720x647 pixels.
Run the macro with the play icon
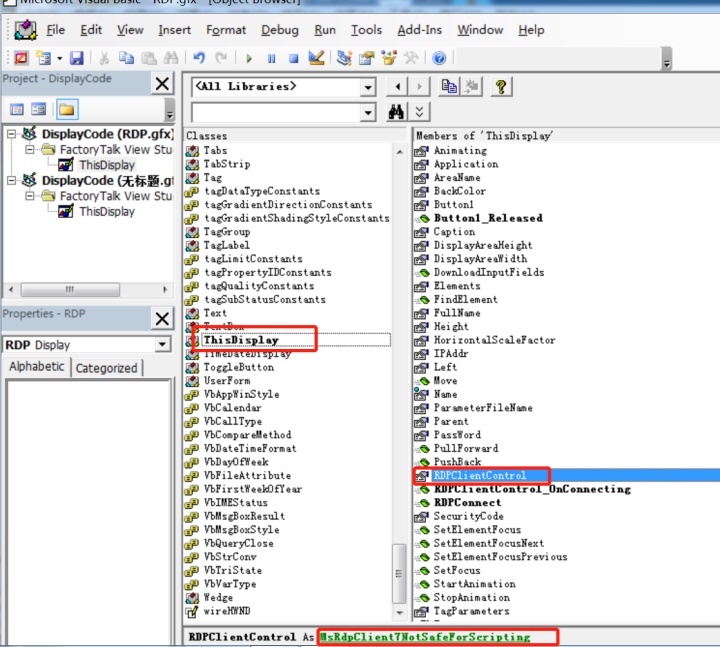click(249, 59)
